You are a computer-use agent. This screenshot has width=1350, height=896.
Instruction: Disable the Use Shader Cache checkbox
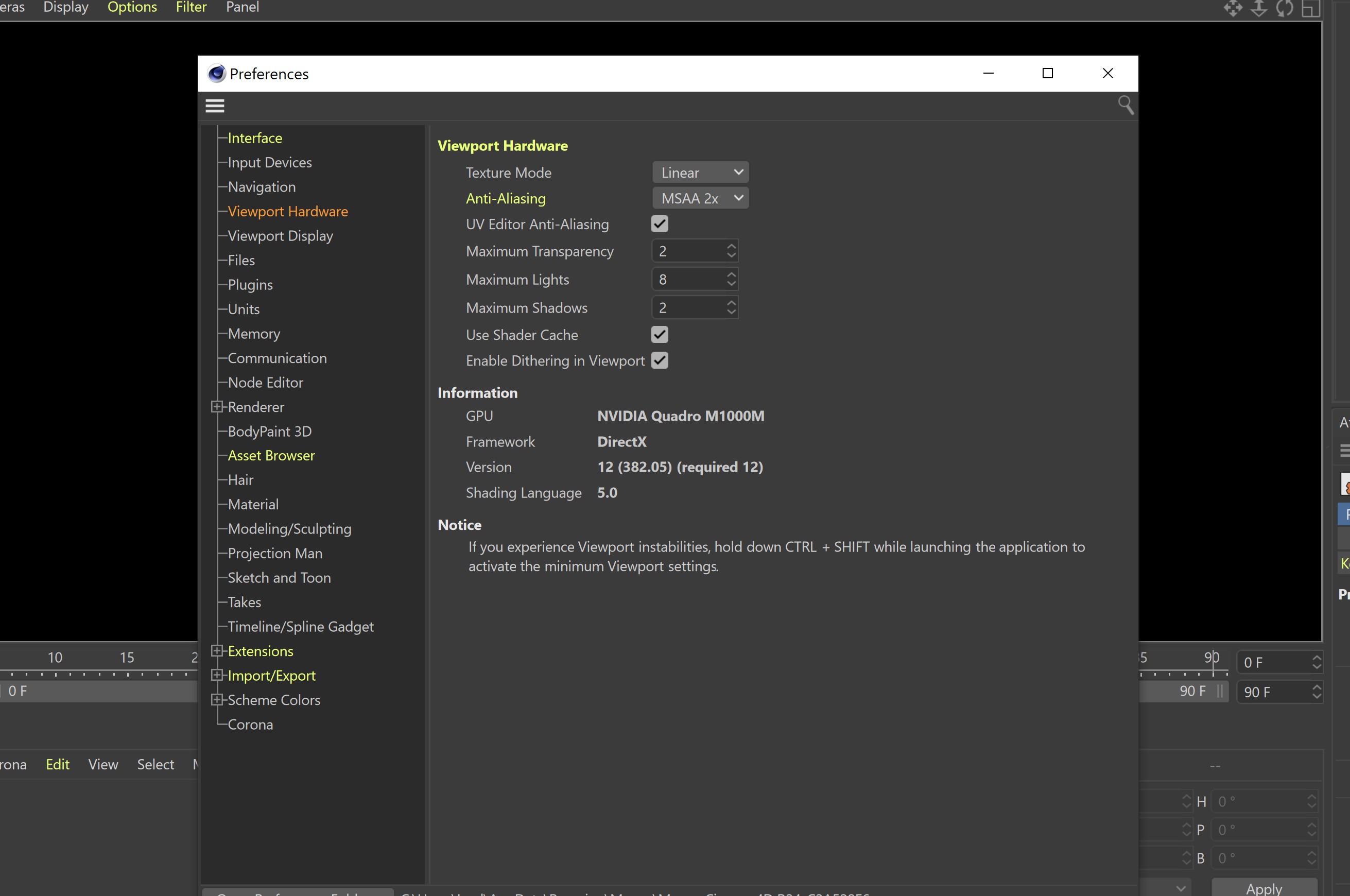(659, 335)
